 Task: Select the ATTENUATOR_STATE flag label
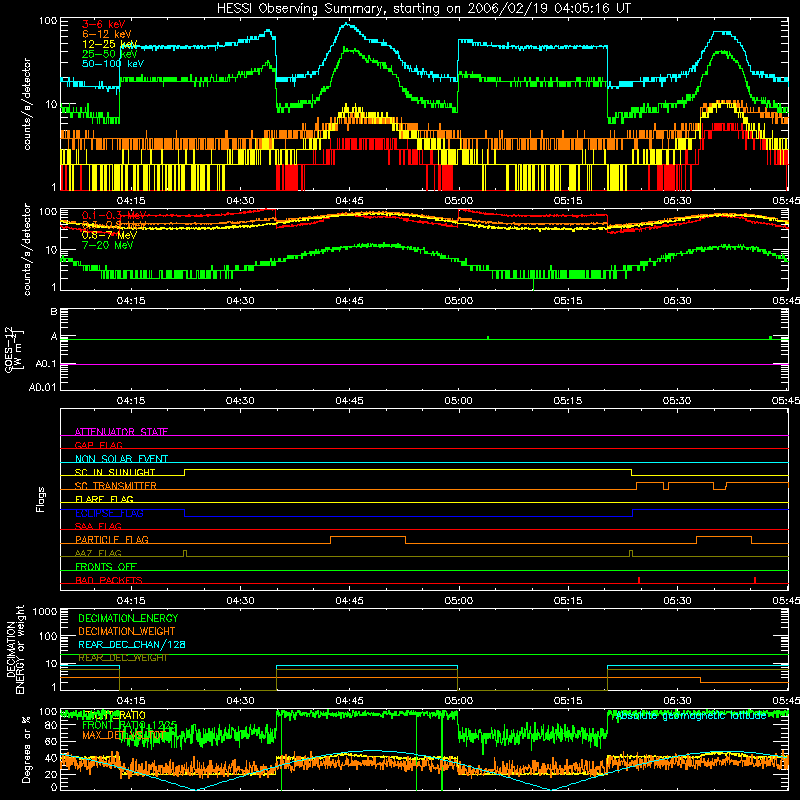pyautogui.click(x=121, y=432)
